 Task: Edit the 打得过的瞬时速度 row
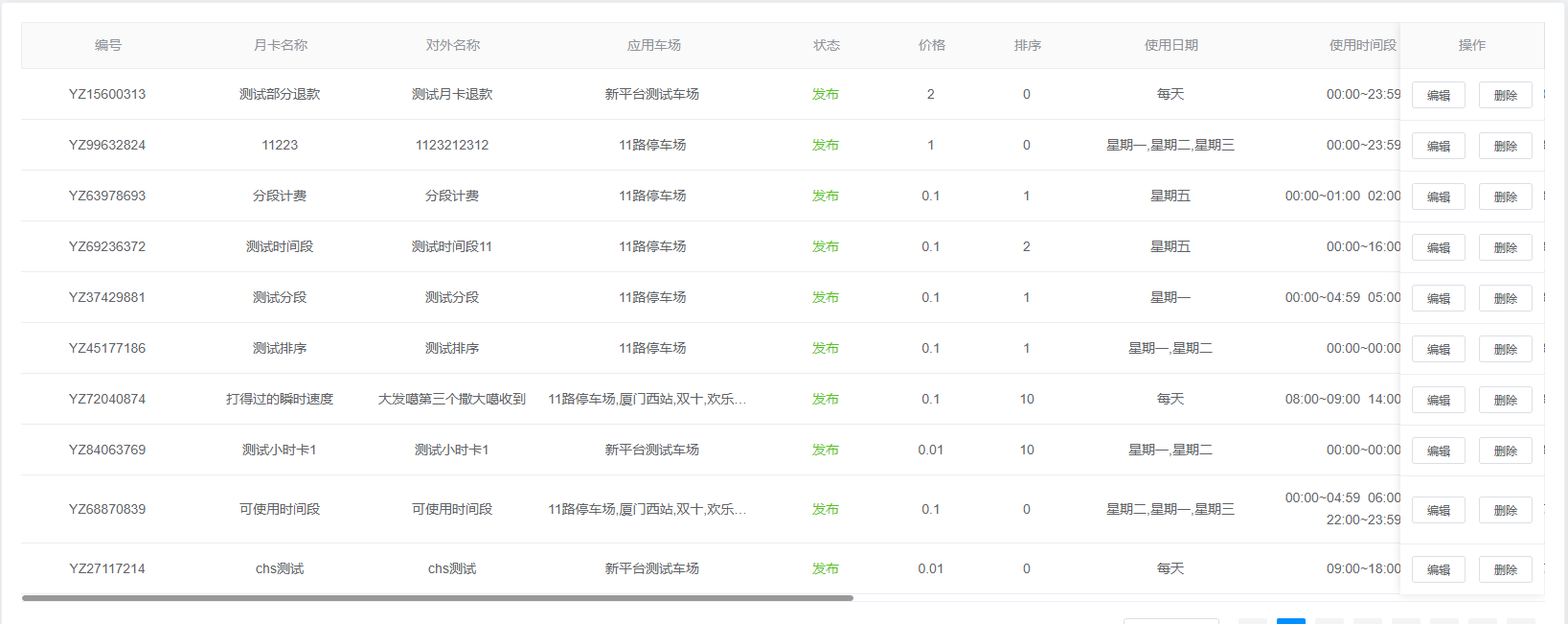(x=1438, y=400)
